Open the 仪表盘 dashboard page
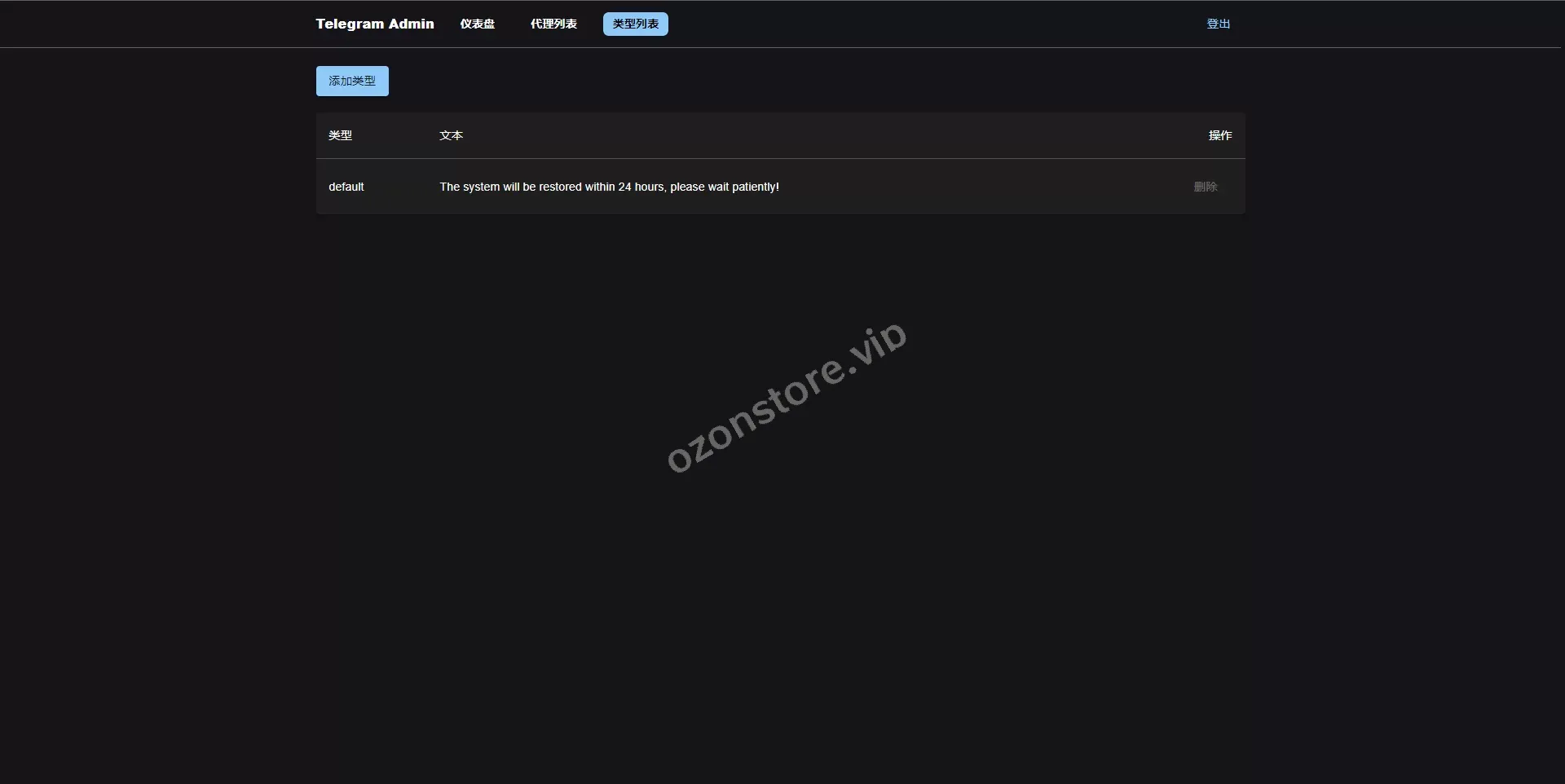 click(x=477, y=24)
